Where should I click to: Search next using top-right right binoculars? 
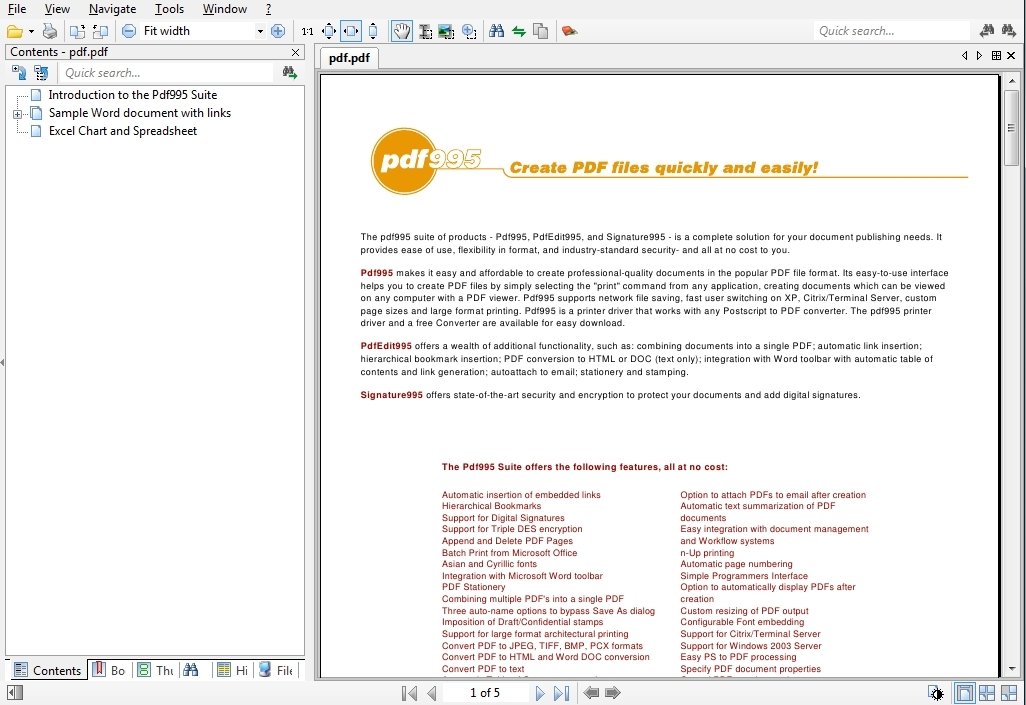pos(1009,30)
